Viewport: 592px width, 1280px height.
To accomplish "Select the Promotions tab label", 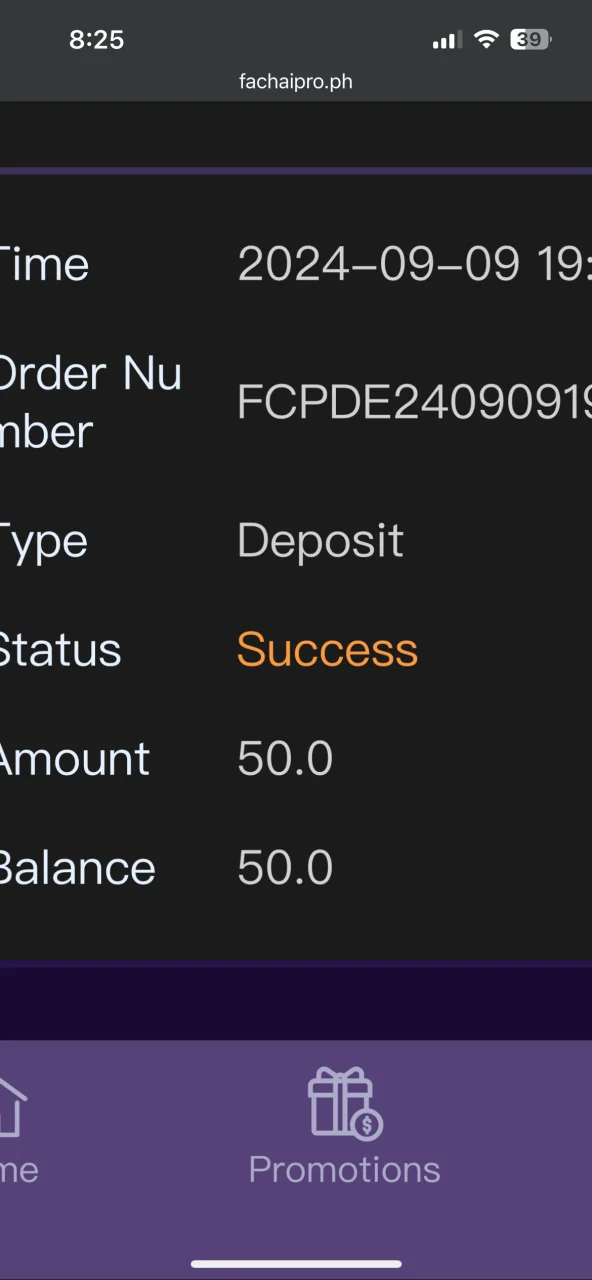I will [344, 1169].
